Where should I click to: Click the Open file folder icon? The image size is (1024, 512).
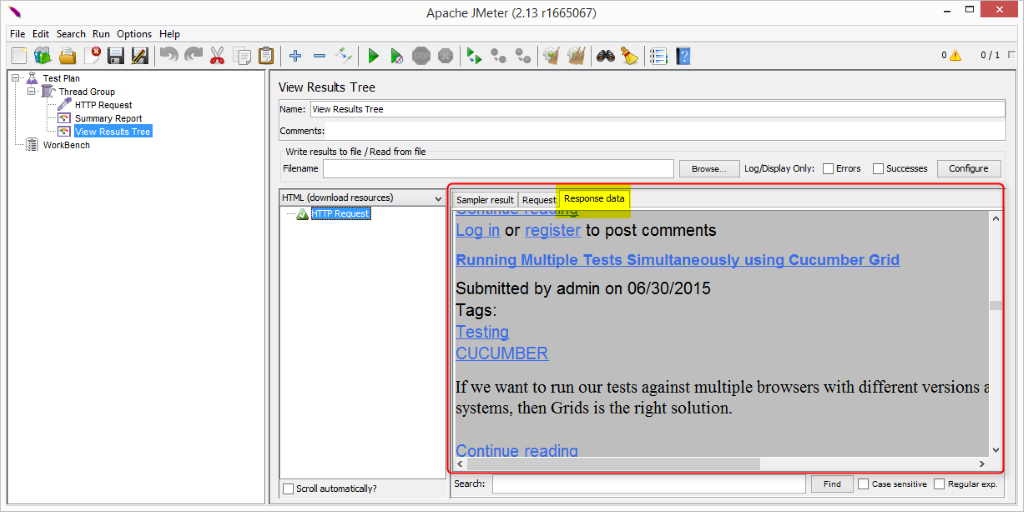tap(67, 56)
